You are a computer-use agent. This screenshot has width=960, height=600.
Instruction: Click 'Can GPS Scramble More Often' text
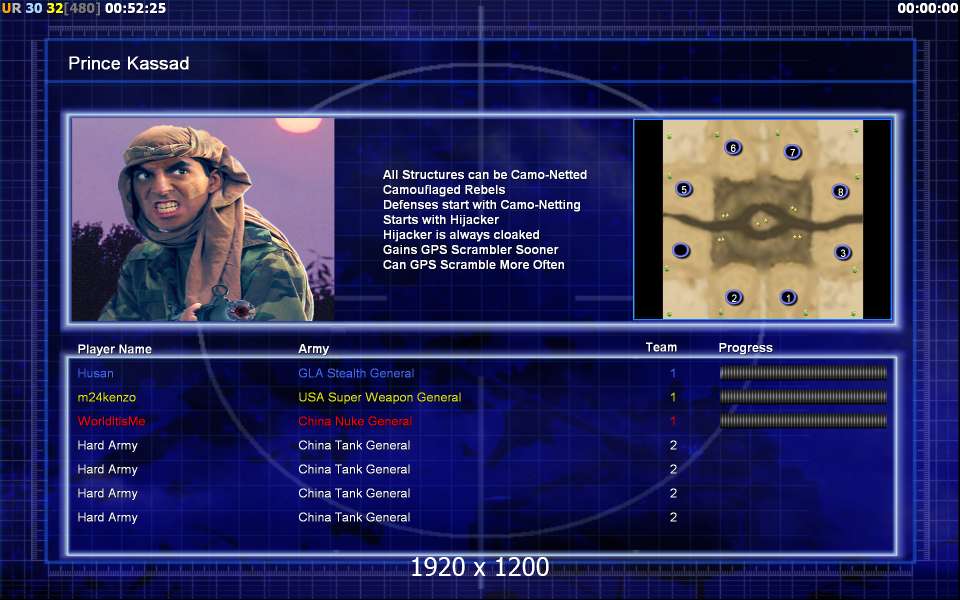pos(473,264)
